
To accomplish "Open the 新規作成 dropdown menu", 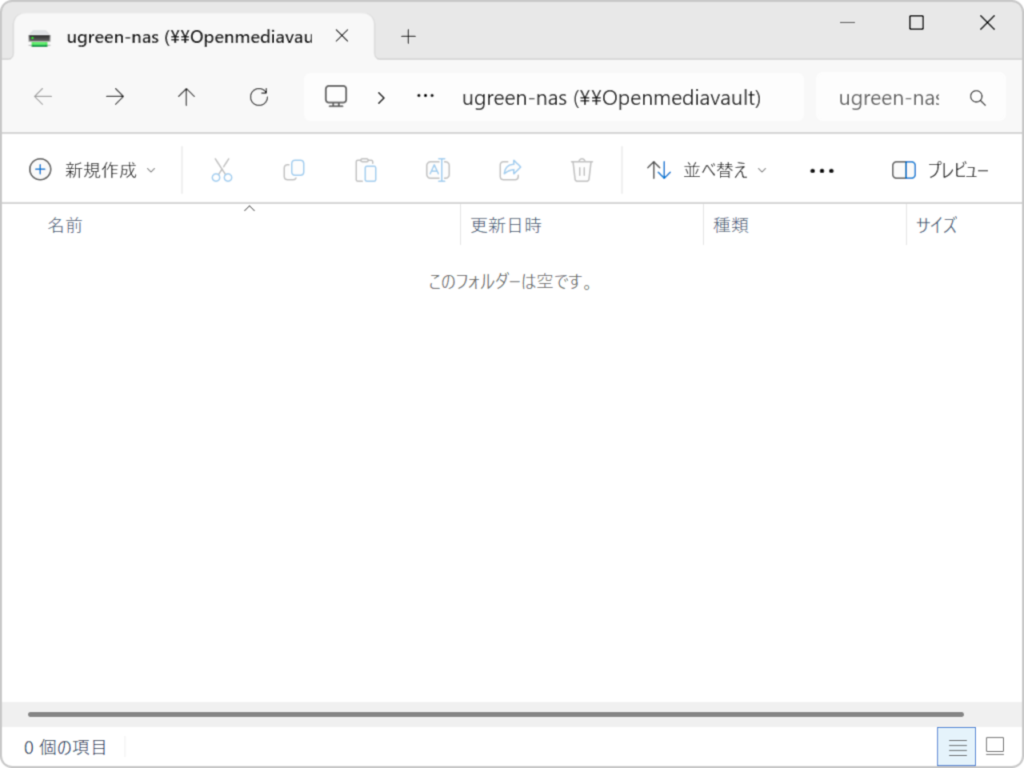I will pos(93,170).
